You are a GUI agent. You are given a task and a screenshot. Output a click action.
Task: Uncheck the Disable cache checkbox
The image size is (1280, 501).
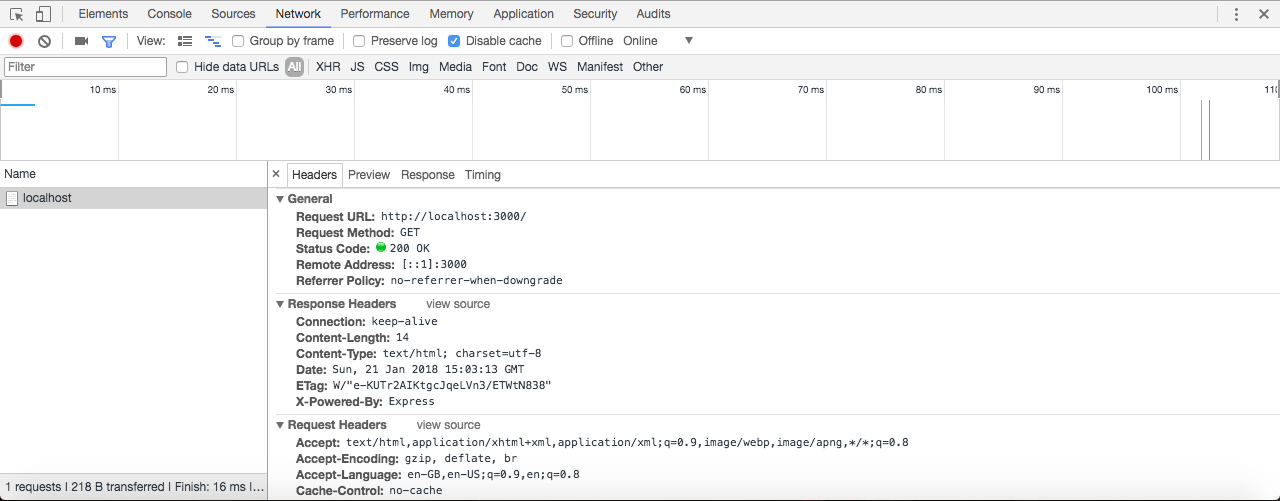coord(454,41)
